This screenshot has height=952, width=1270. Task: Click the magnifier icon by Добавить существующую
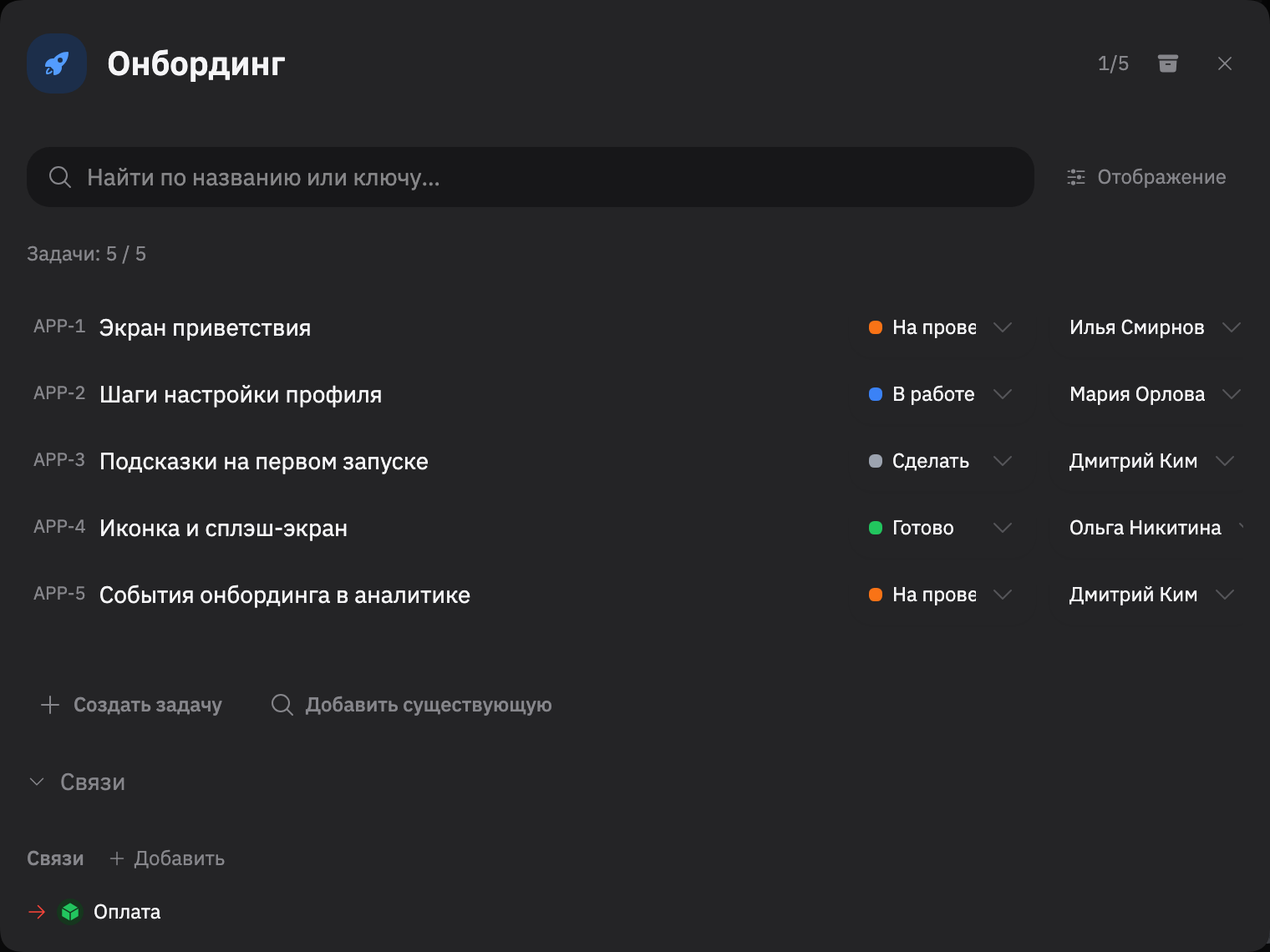pos(282,705)
